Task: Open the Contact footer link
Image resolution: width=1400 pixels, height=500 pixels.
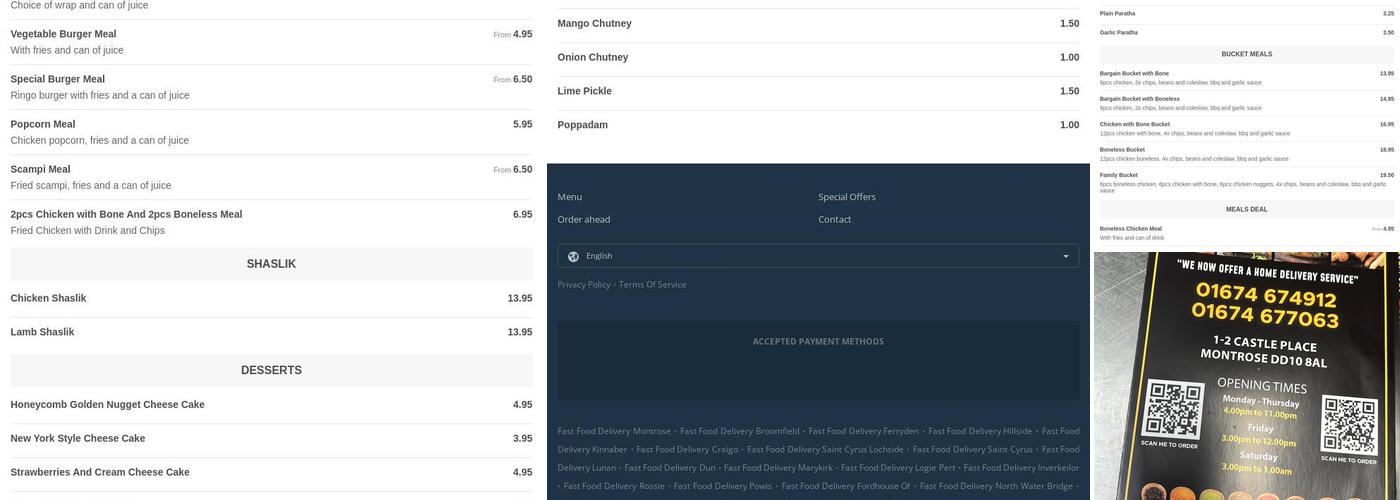Action: coord(834,219)
